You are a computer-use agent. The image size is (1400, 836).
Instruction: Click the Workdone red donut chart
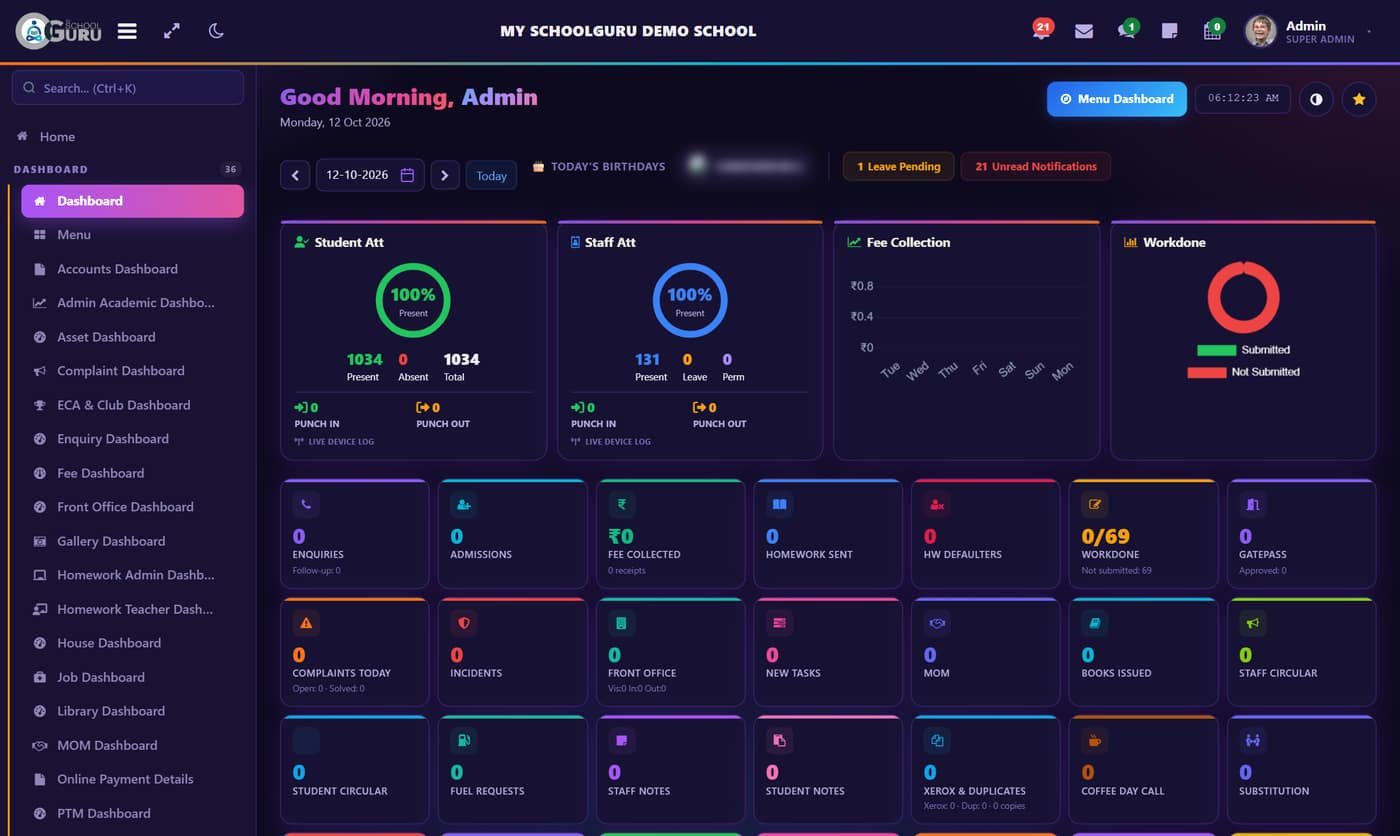[x=1244, y=297]
